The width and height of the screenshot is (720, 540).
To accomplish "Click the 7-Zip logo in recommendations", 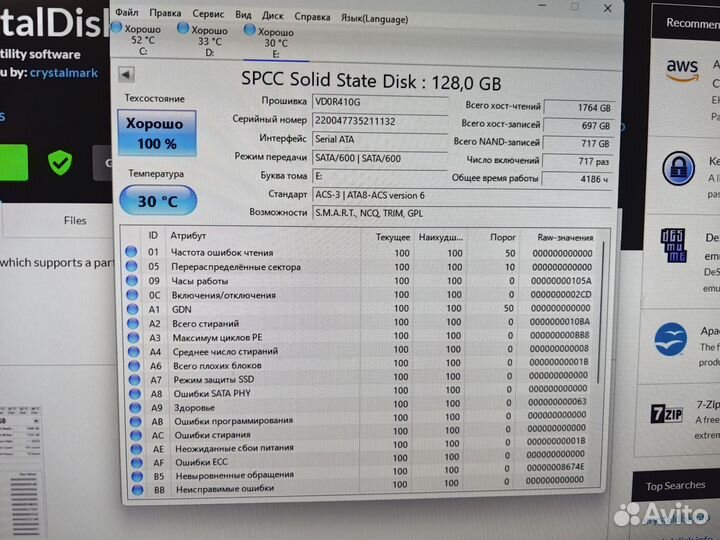I will tap(667, 414).
